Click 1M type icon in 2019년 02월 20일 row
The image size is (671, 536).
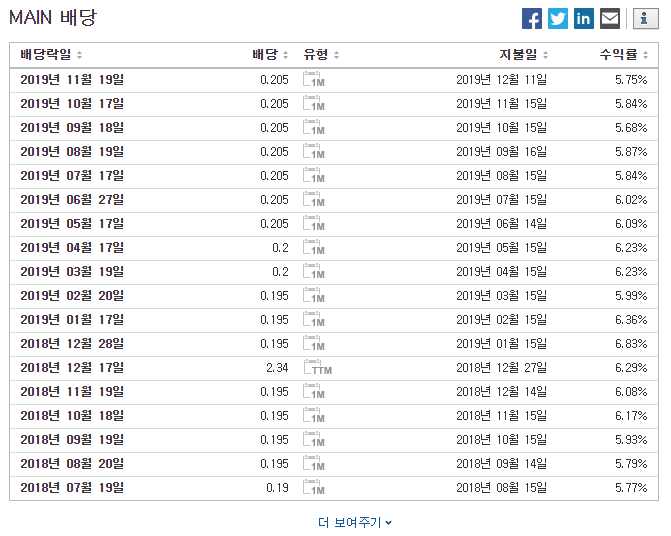[314, 295]
